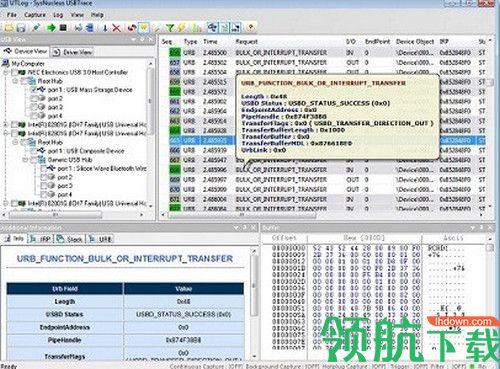Check the Generic USB Hub checkbox

tap(34, 160)
